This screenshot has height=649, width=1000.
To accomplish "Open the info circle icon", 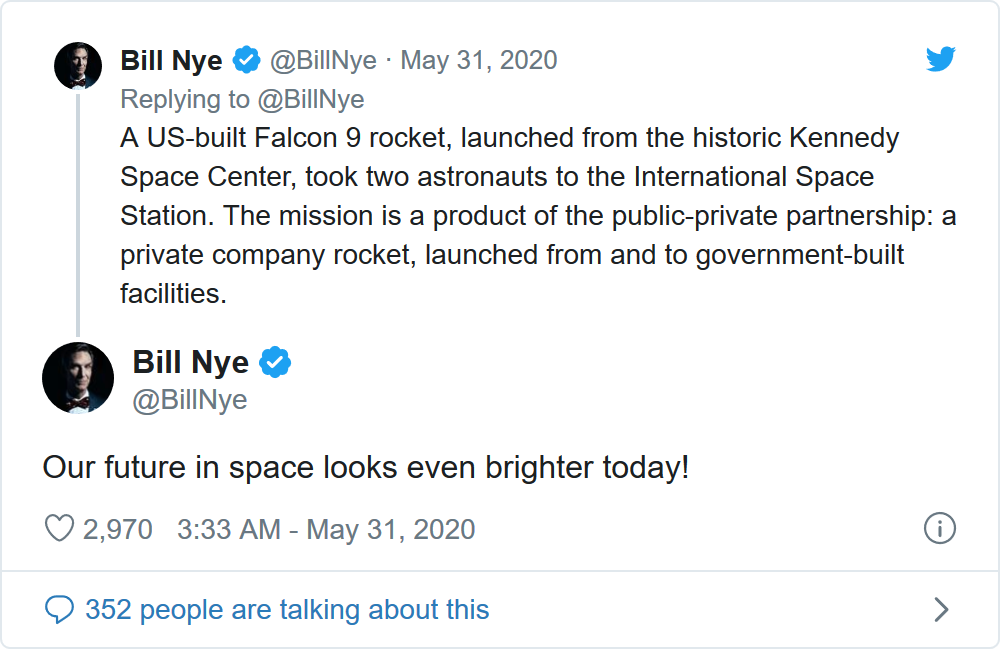I will tap(940, 528).
